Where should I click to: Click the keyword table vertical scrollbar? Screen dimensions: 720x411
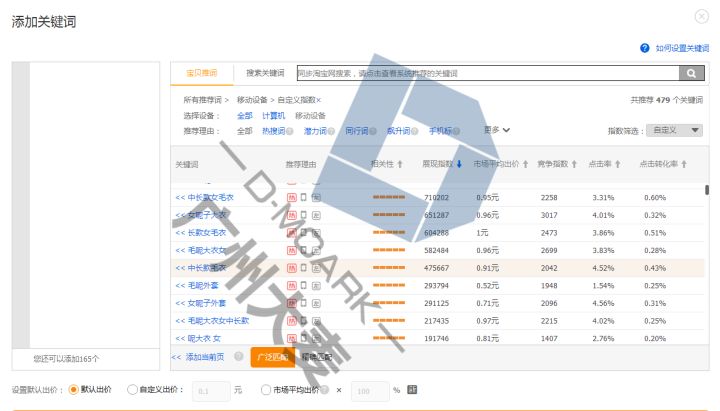coord(707,189)
